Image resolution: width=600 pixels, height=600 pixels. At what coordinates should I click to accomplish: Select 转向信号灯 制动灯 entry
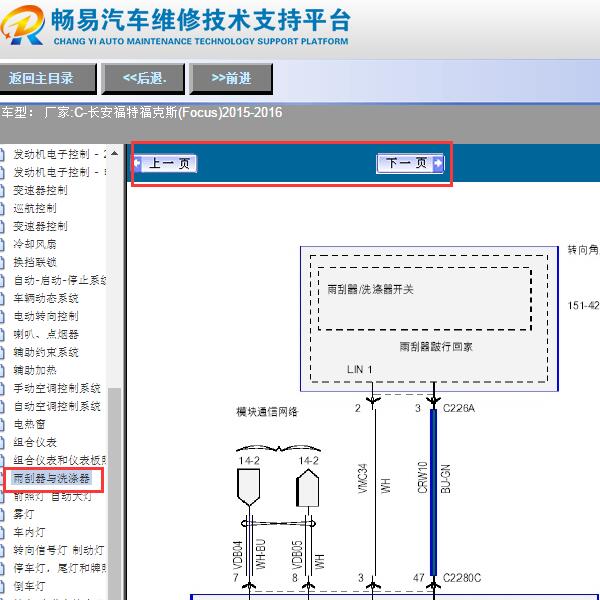pyautogui.click(x=59, y=550)
